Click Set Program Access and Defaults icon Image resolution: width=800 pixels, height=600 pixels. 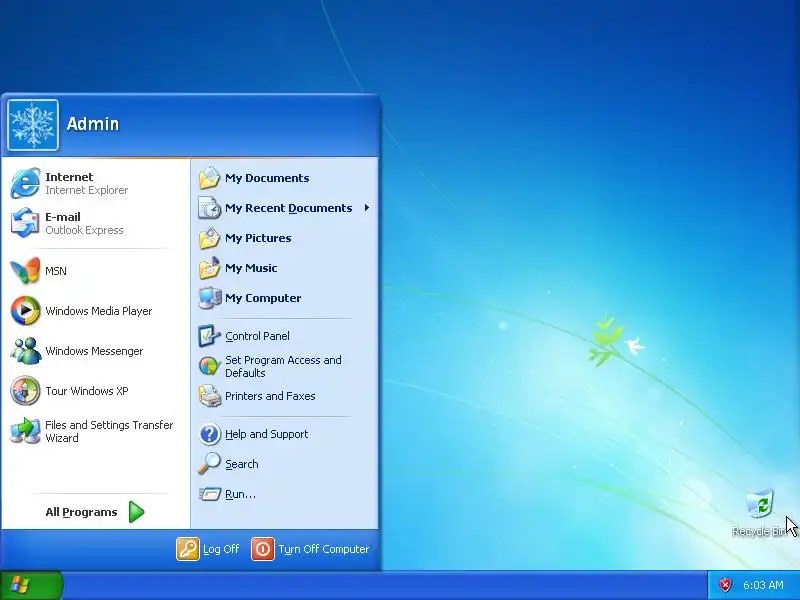point(209,366)
